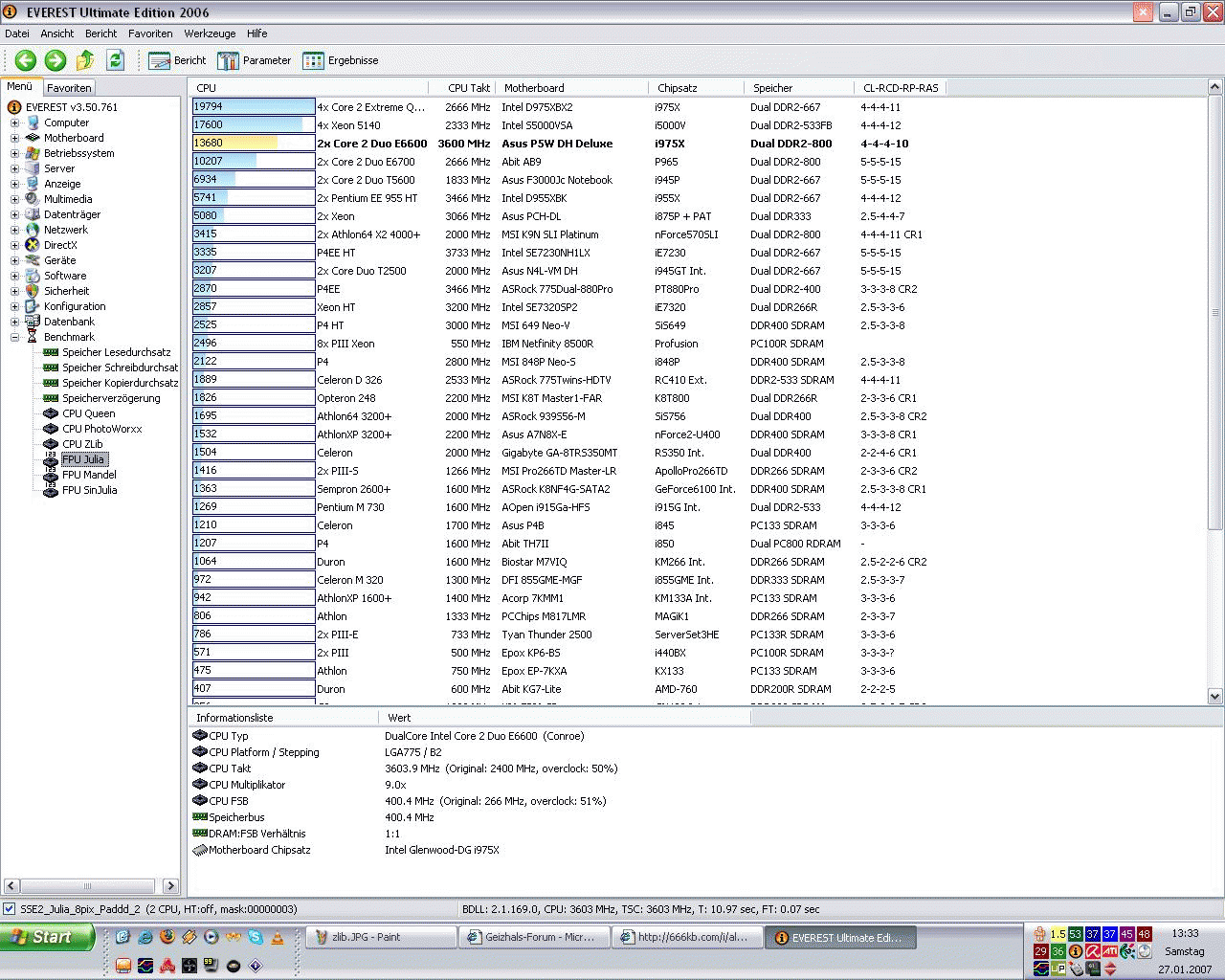Image resolution: width=1225 pixels, height=980 pixels.
Task: Select the 'Asus P5W DH Deluxe' motherboard cell
Action: click(557, 144)
